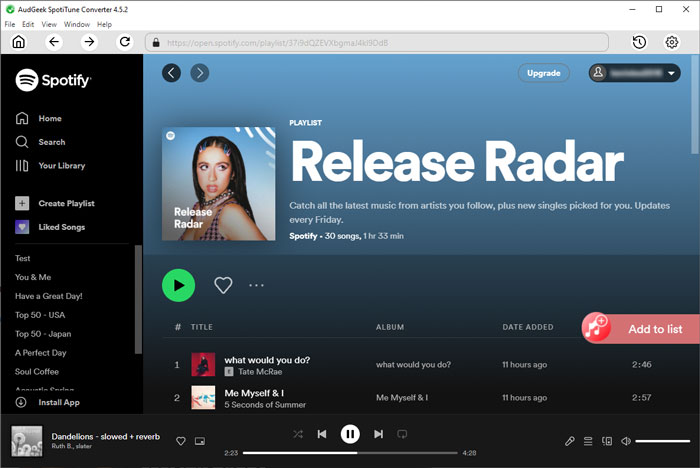Click the now playing Dandelions album art
Viewport: 700px width, 468px height.
tap(27, 441)
